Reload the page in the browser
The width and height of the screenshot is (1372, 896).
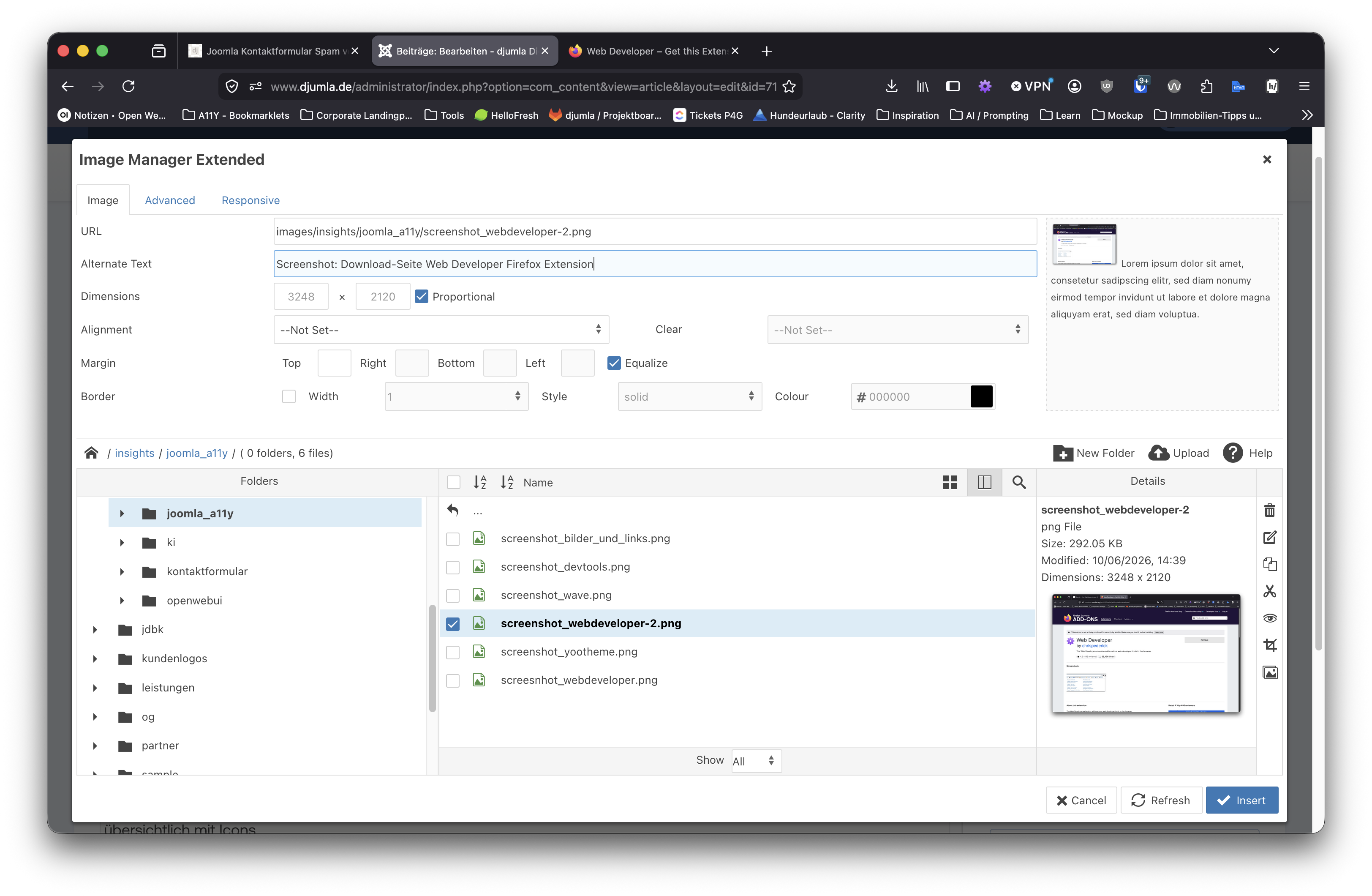pyautogui.click(x=128, y=87)
